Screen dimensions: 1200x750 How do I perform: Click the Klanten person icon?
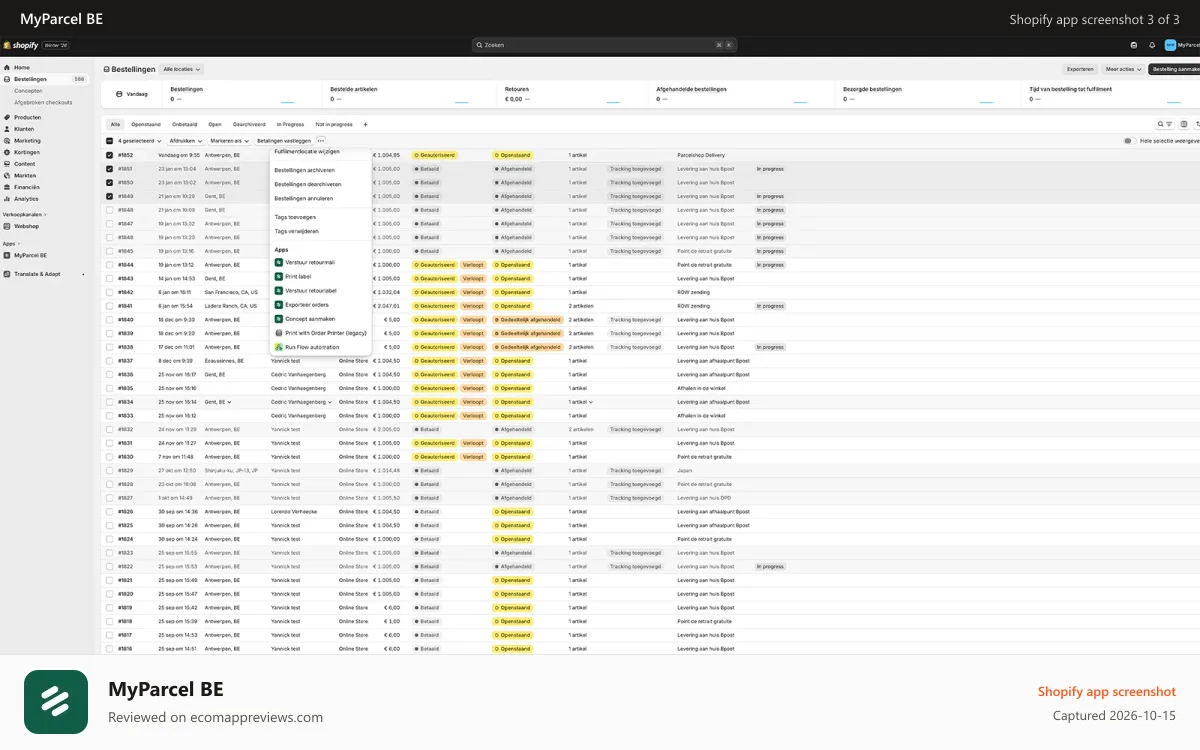(7, 129)
